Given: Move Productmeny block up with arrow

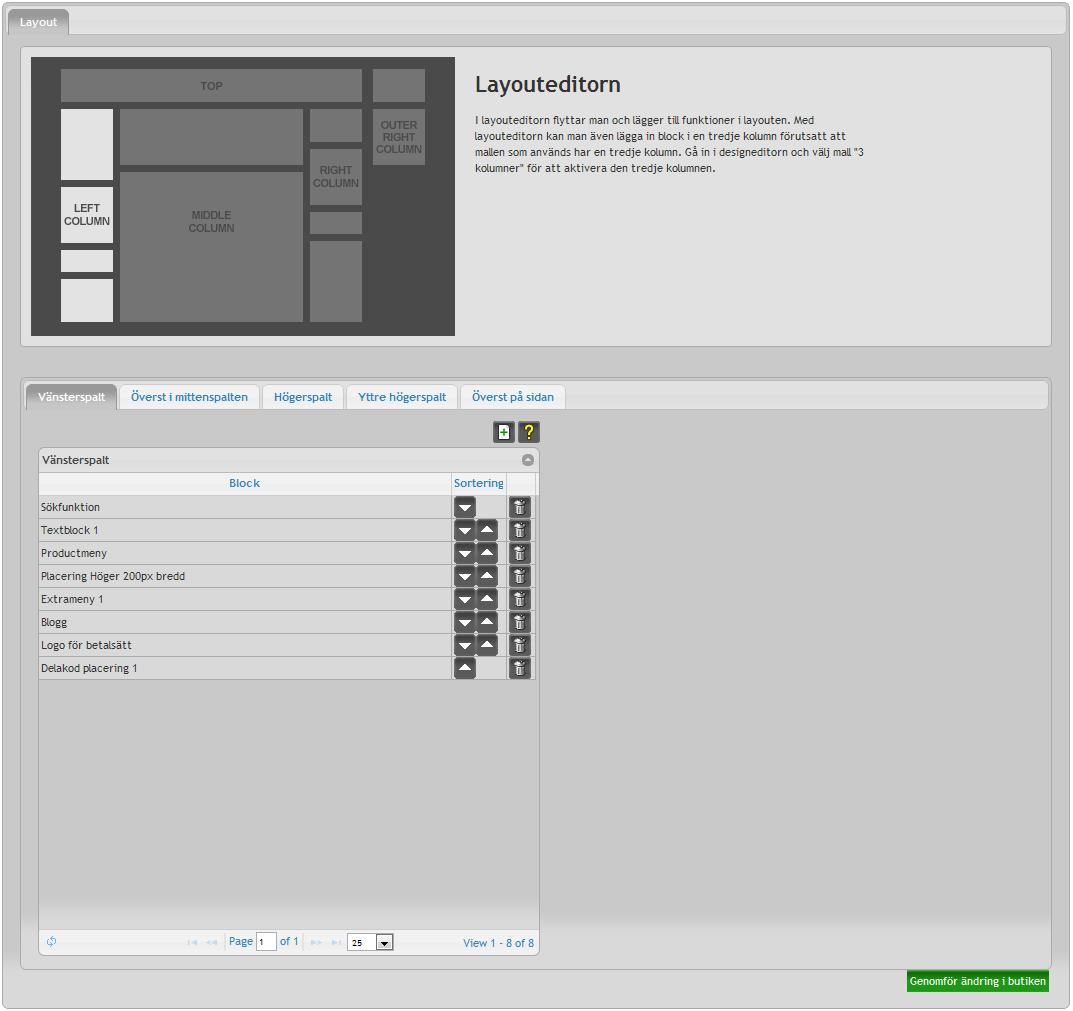Looking at the screenshot, I should 487,553.
